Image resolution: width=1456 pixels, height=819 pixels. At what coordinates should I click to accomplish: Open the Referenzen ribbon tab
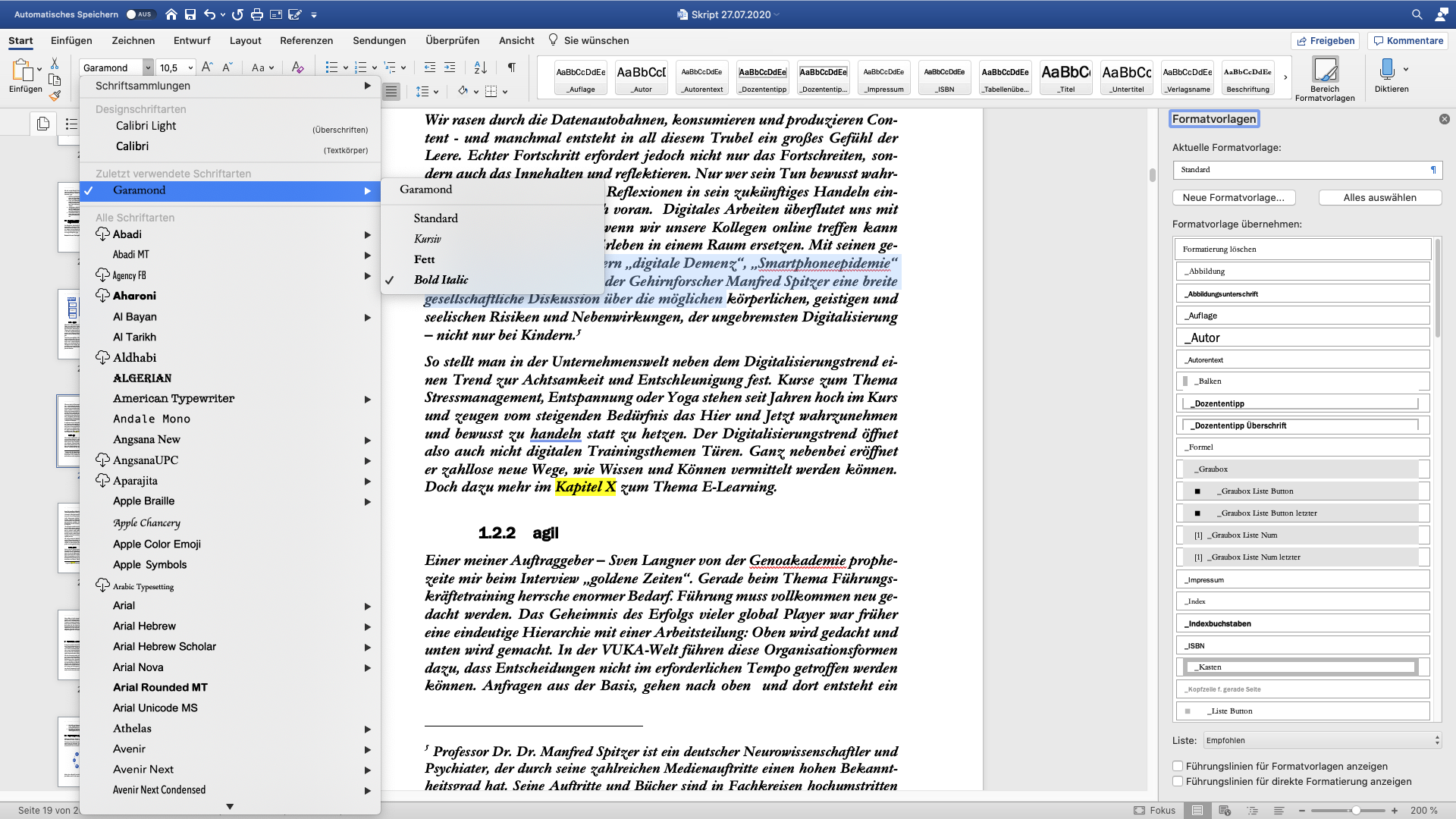(x=306, y=40)
